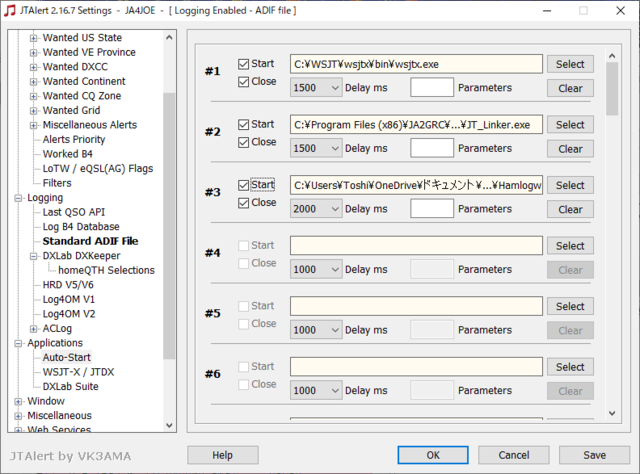Open the #1 Delay ms dropdown

[316, 88]
